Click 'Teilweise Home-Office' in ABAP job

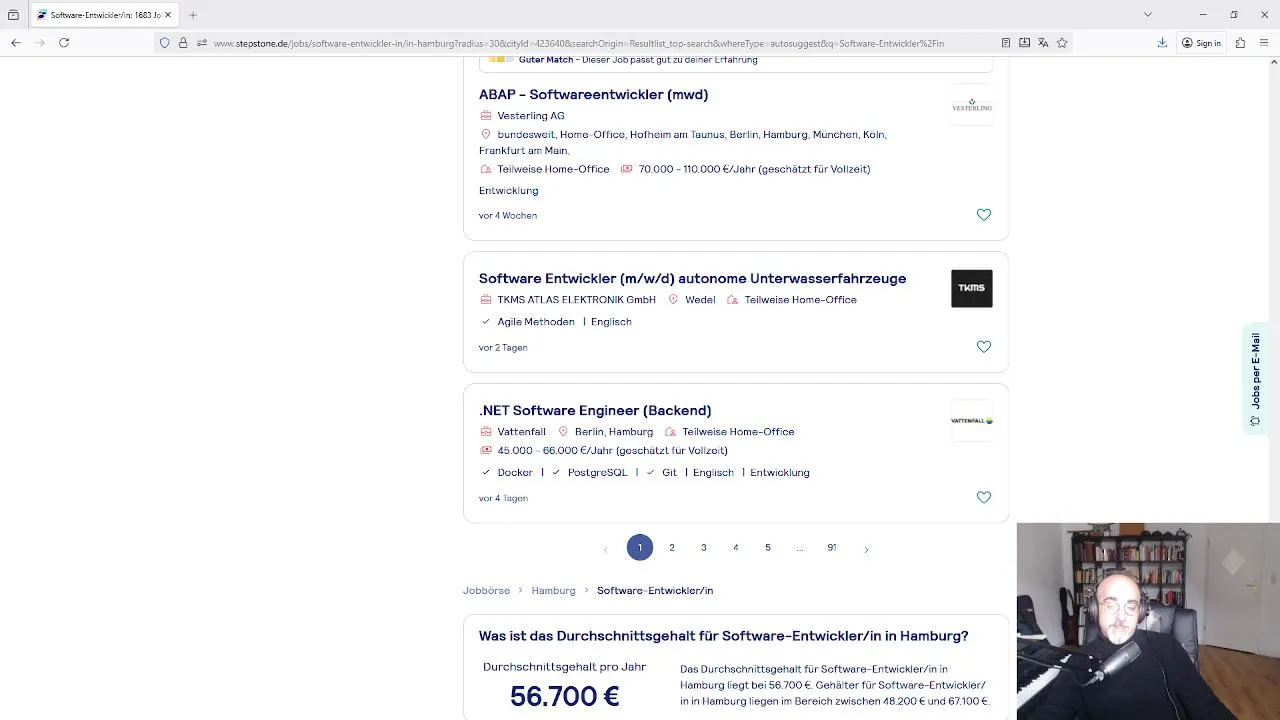pos(553,169)
